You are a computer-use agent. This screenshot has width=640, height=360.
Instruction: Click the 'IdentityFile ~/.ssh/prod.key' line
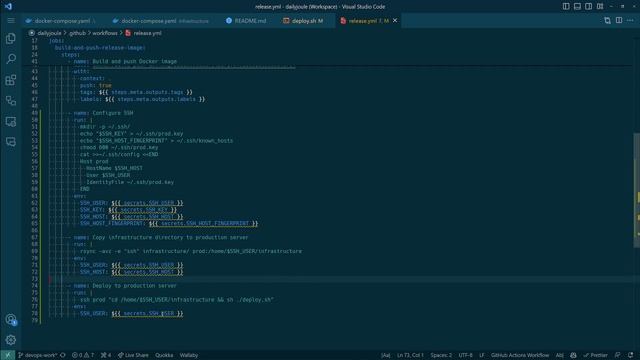tap(130, 182)
